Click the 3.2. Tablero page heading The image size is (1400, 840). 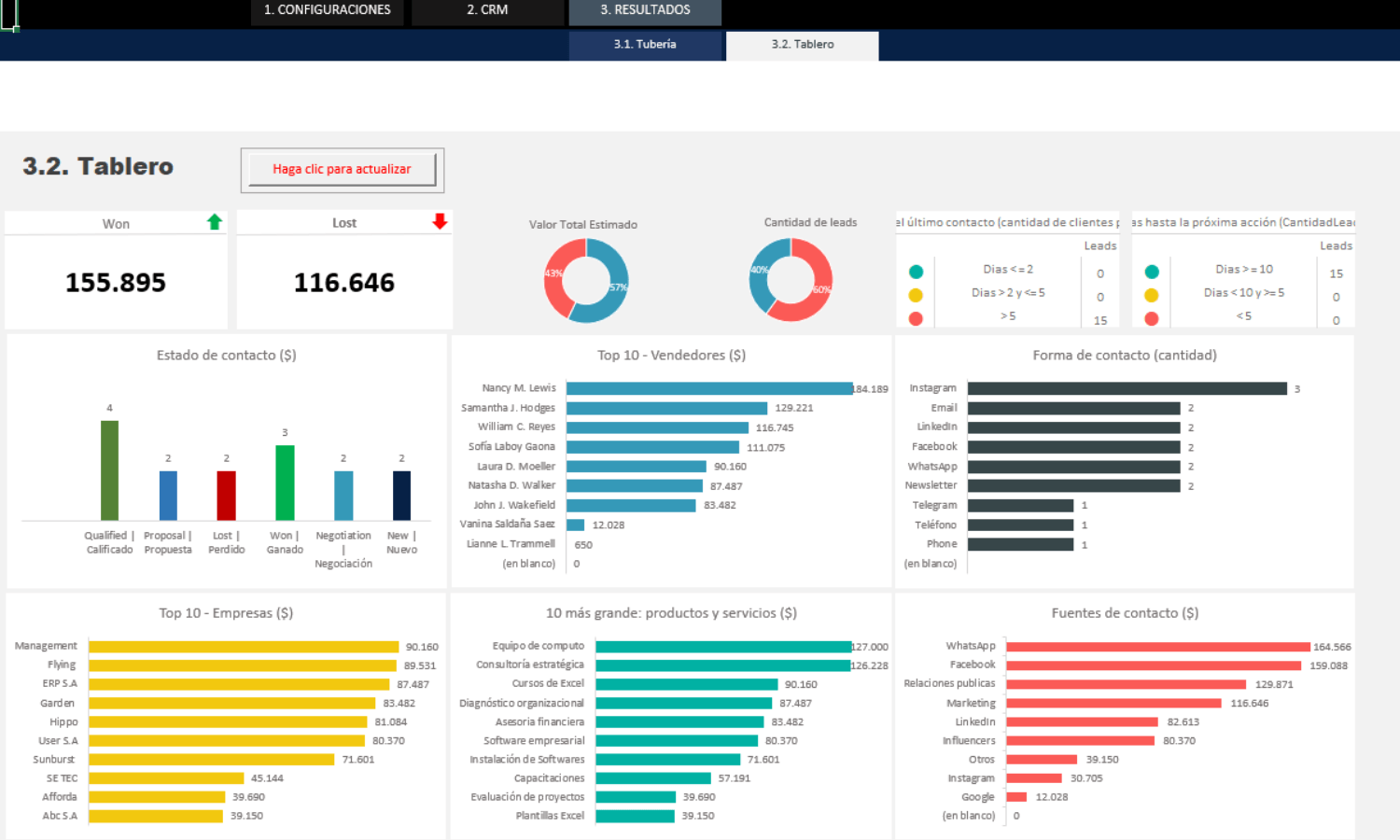pyautogui.click(x=98, y=166)
